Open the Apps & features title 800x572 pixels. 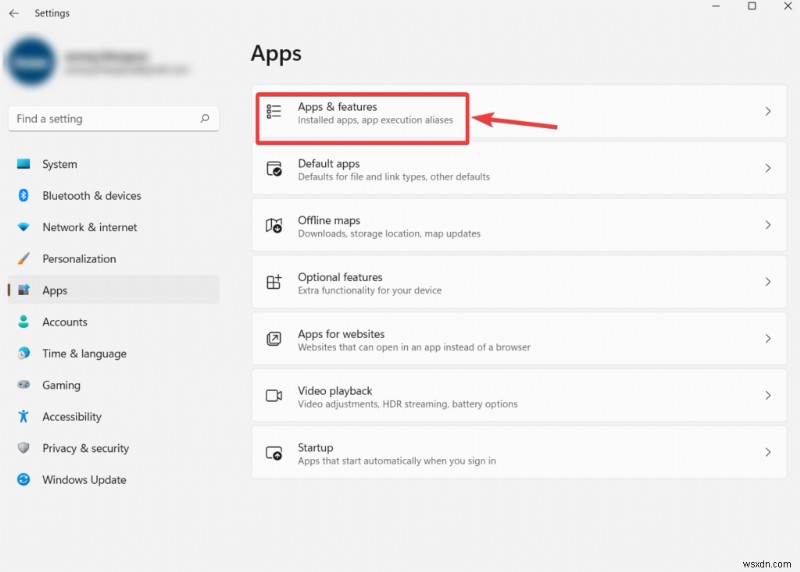click(337, 107)
